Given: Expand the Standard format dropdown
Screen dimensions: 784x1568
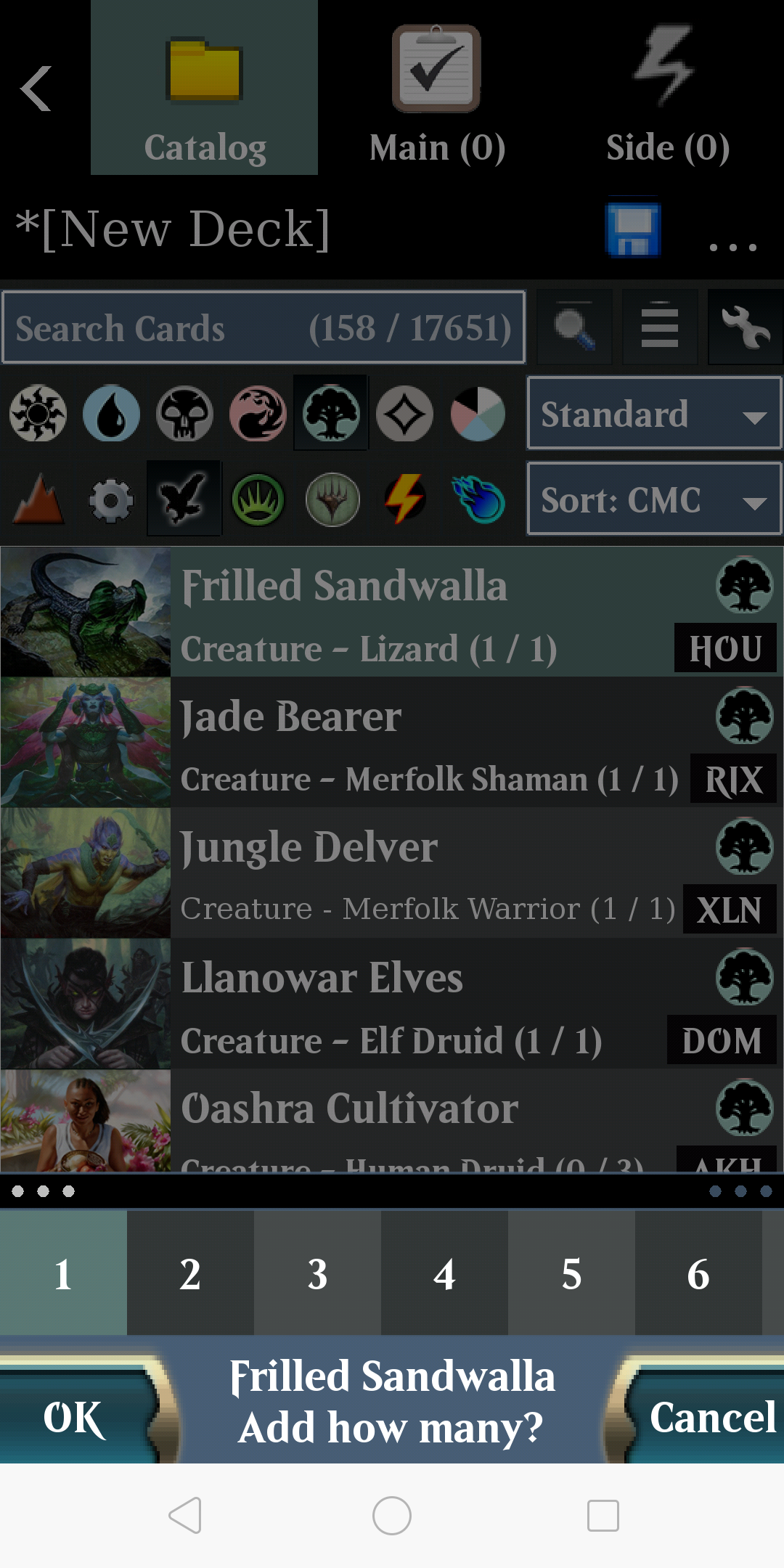Looking at the screenshot, I should (x=654, y=413).
